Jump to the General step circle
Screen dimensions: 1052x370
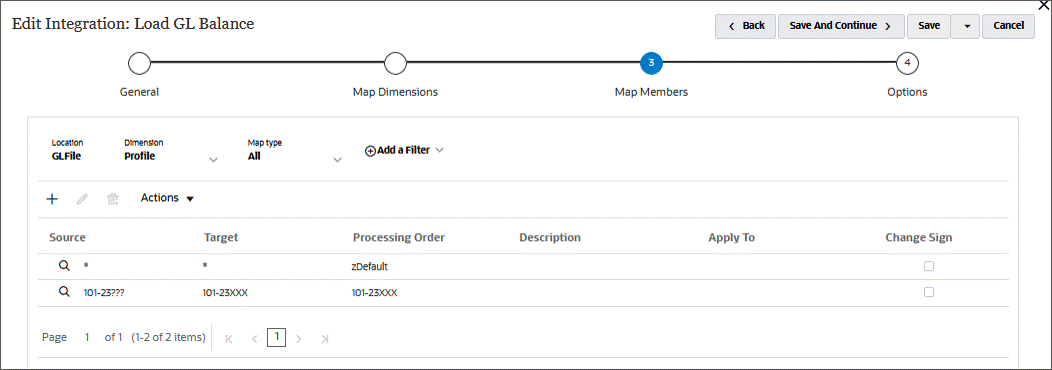tap(139, 63)
